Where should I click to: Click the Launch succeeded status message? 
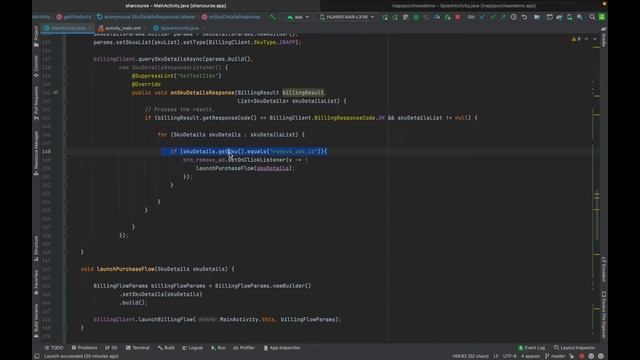click(81, 356)
